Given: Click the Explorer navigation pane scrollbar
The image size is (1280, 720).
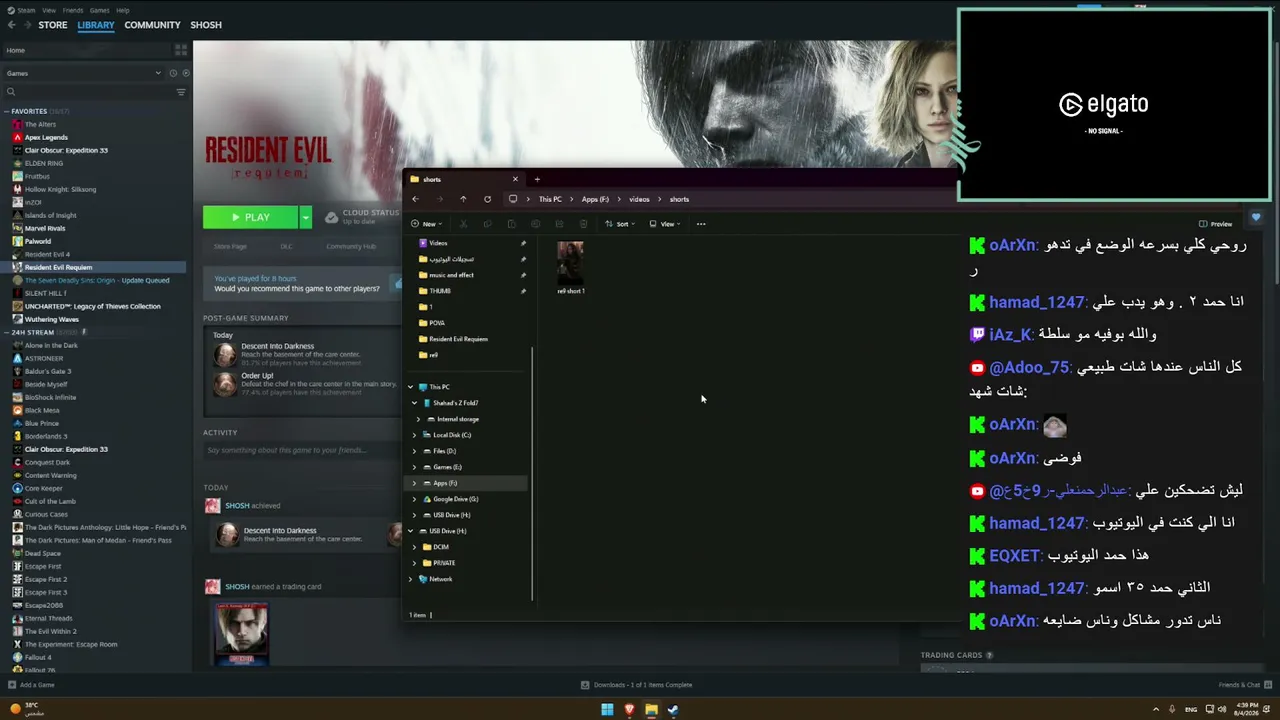Looking at the screenshot, I should pyautogui.click(x=532, y=473).
